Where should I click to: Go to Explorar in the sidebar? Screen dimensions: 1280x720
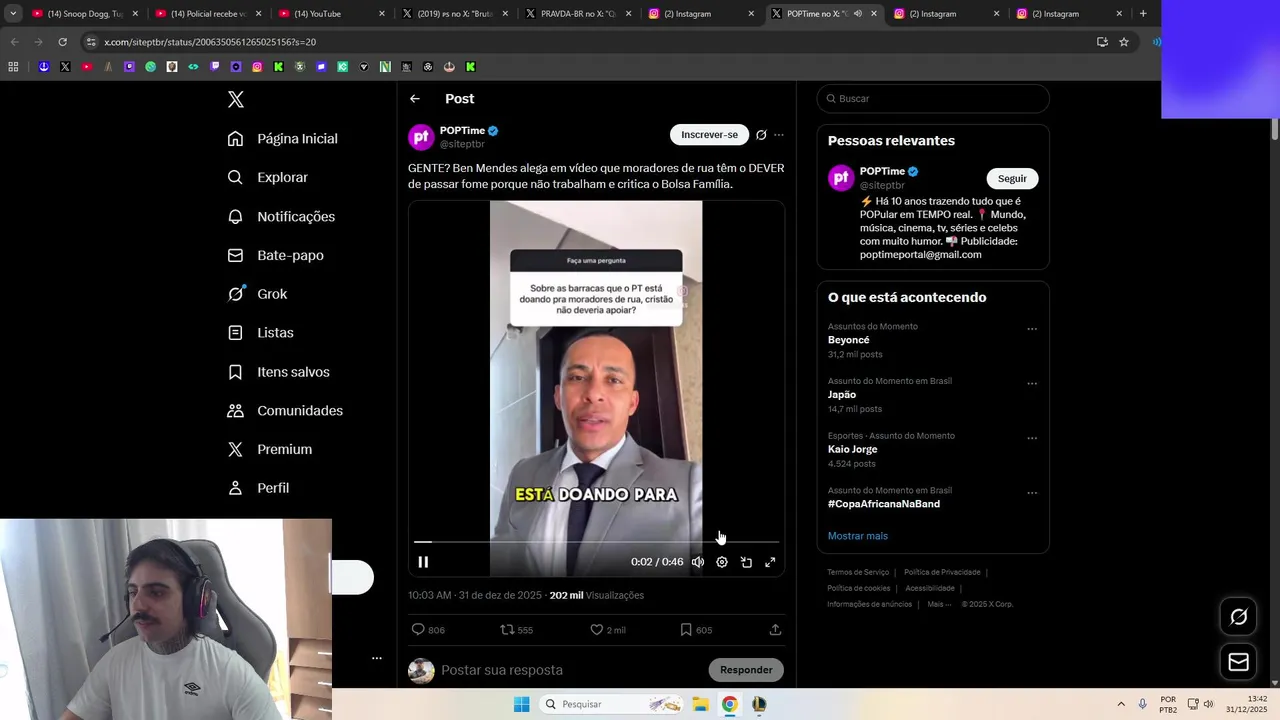click(268, 177)
